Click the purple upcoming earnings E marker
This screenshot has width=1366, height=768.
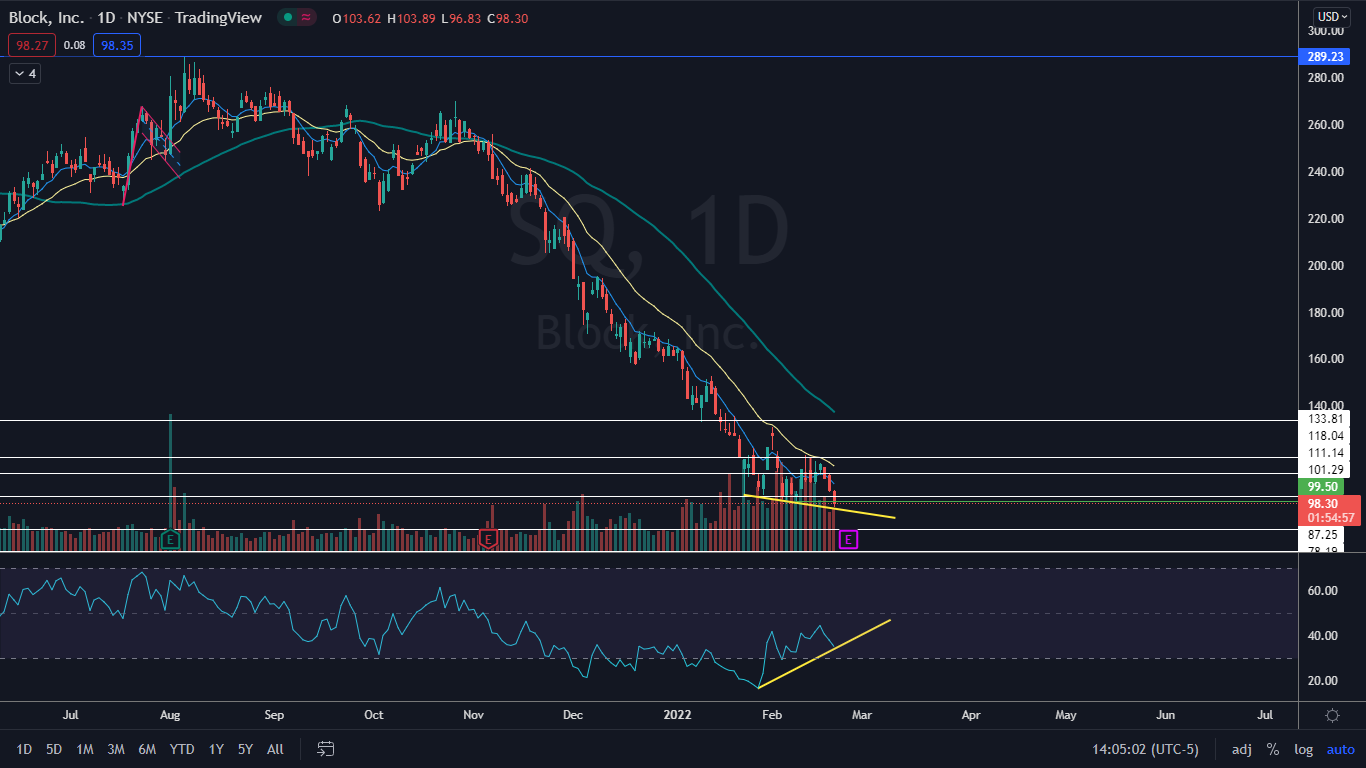pyautogui.click(x=848, y=540)
